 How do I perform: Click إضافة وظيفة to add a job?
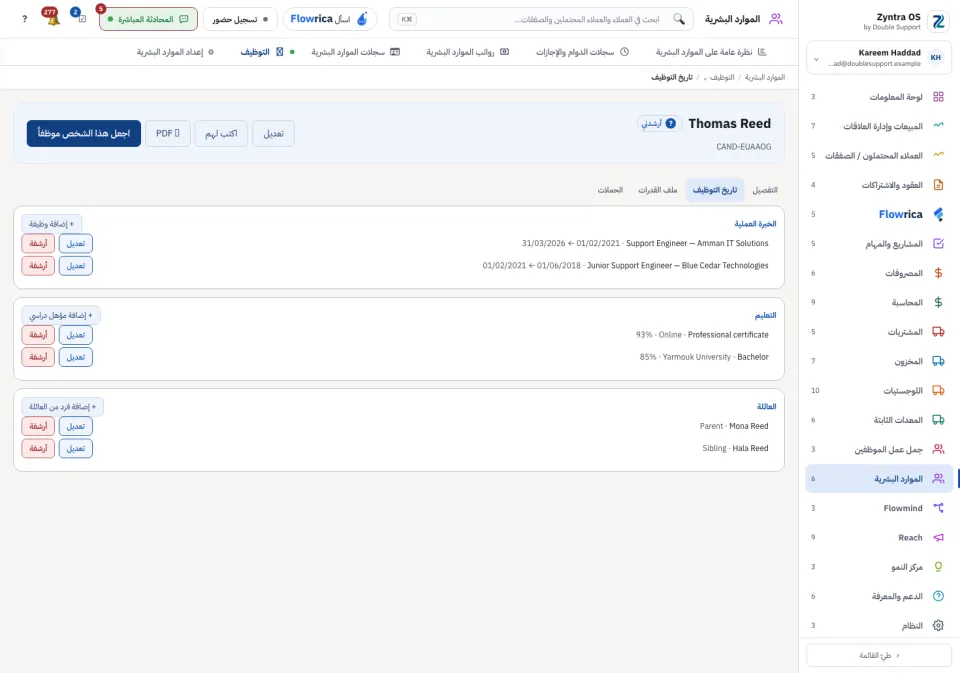click(51, 224)
